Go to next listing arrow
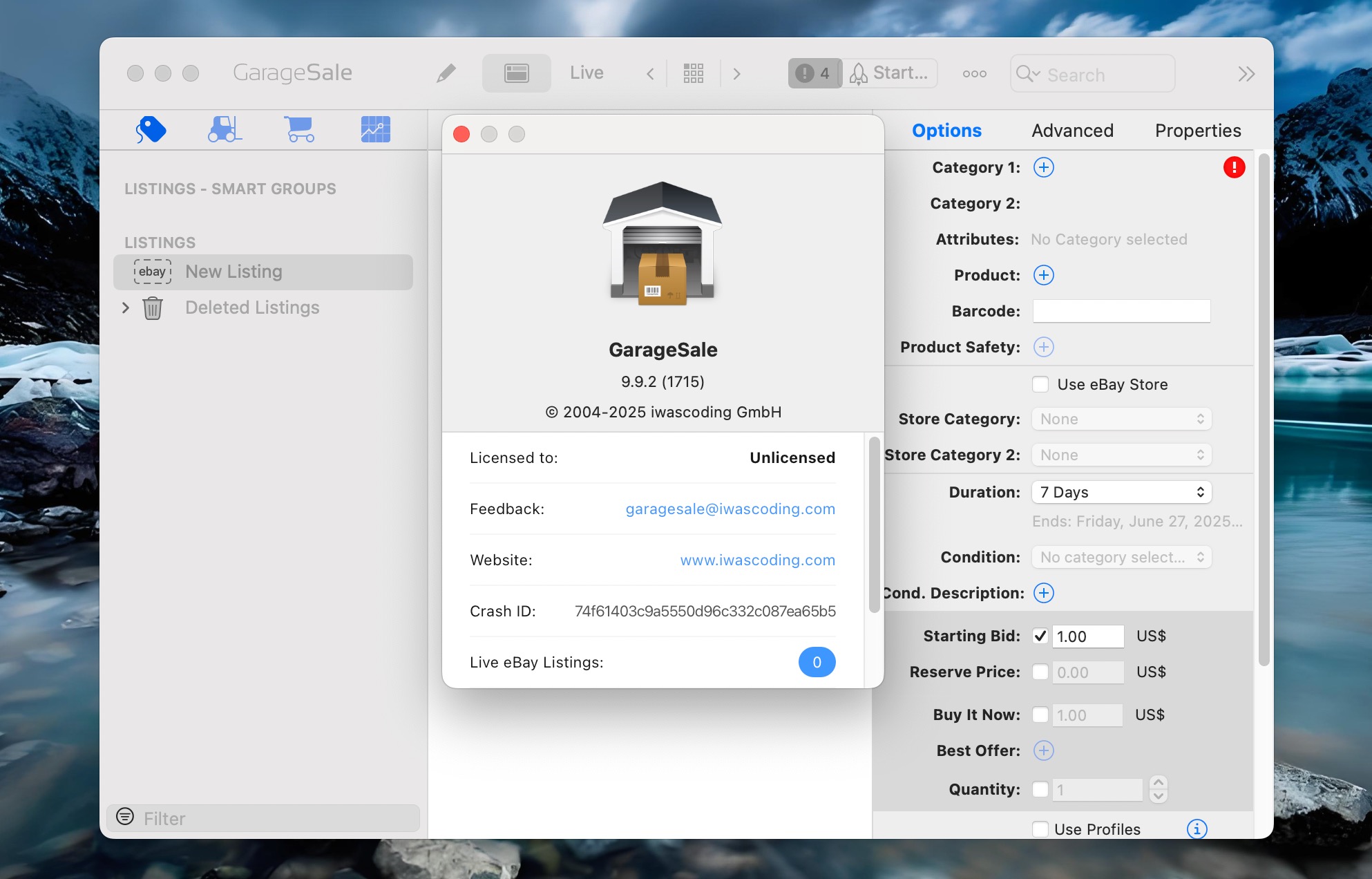This screenshot has width=1372, height=879. tap(736, 74)
